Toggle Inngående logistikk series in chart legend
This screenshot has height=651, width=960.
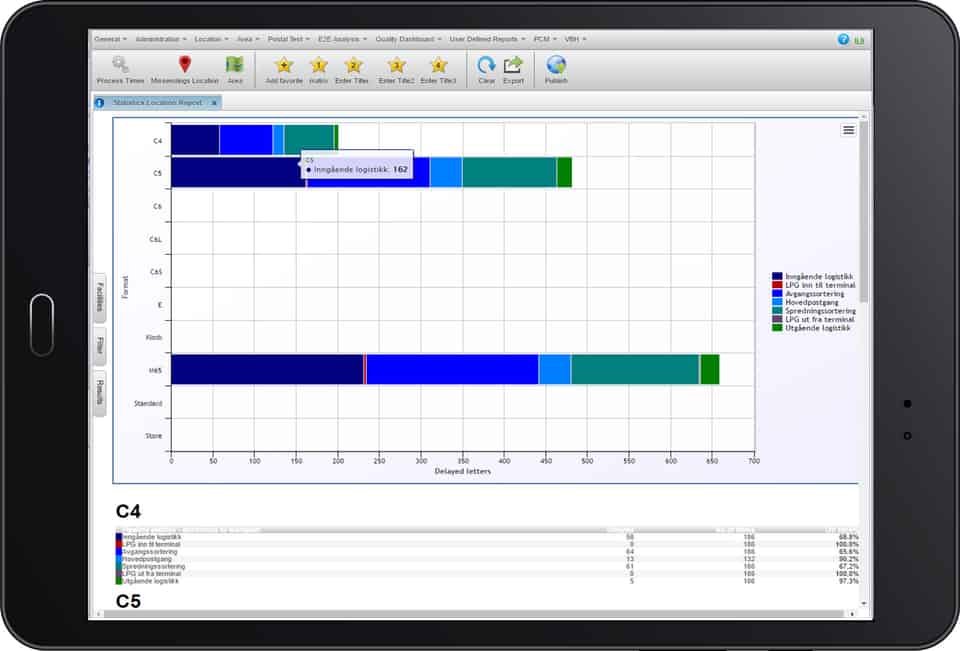(x=812, y=277)
